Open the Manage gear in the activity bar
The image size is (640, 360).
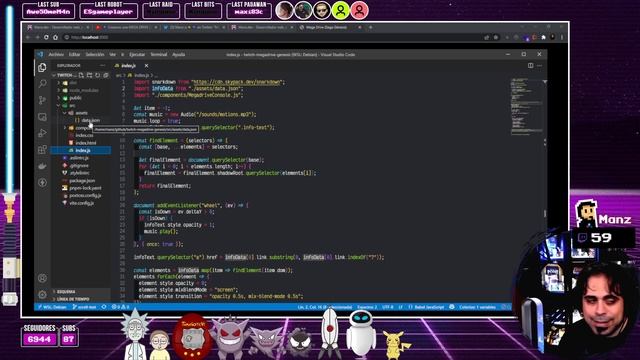click(x=42, y=294)
